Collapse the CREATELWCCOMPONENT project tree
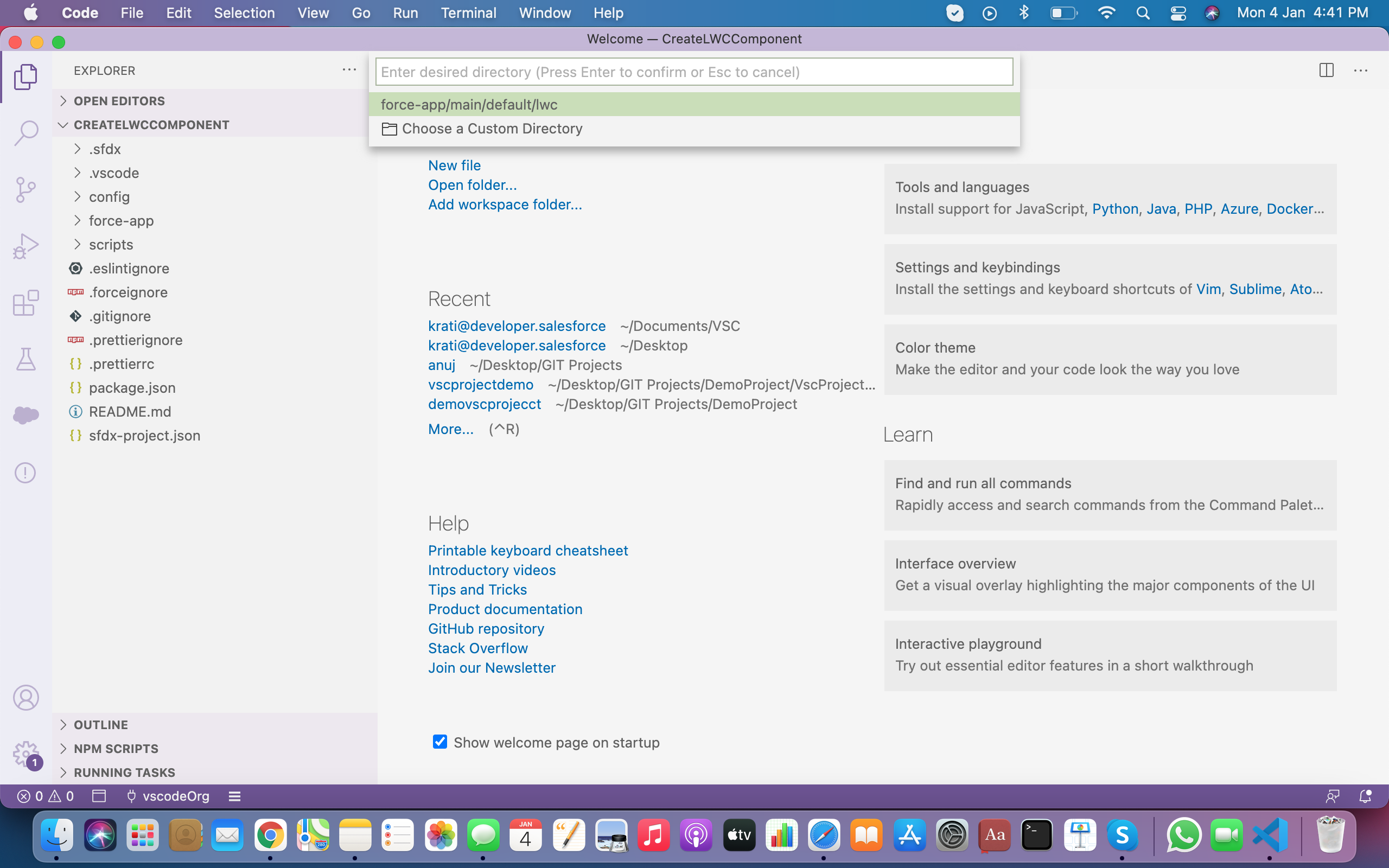 tap(151, 125)
